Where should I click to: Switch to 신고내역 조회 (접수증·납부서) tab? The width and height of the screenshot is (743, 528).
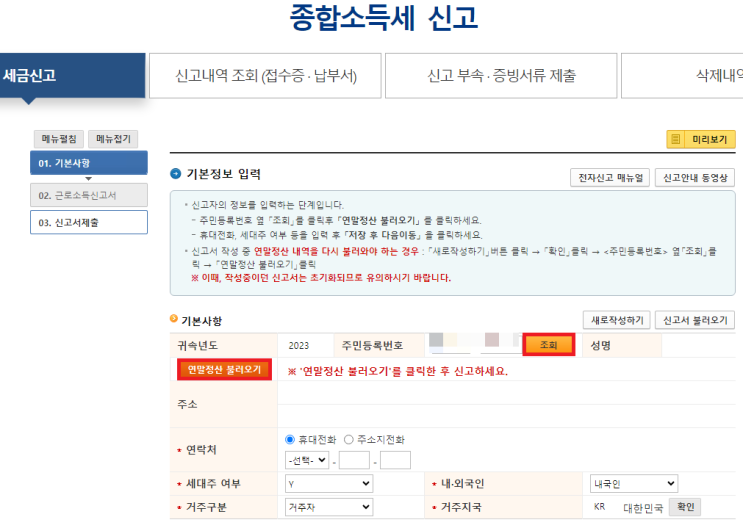point(265,76)
